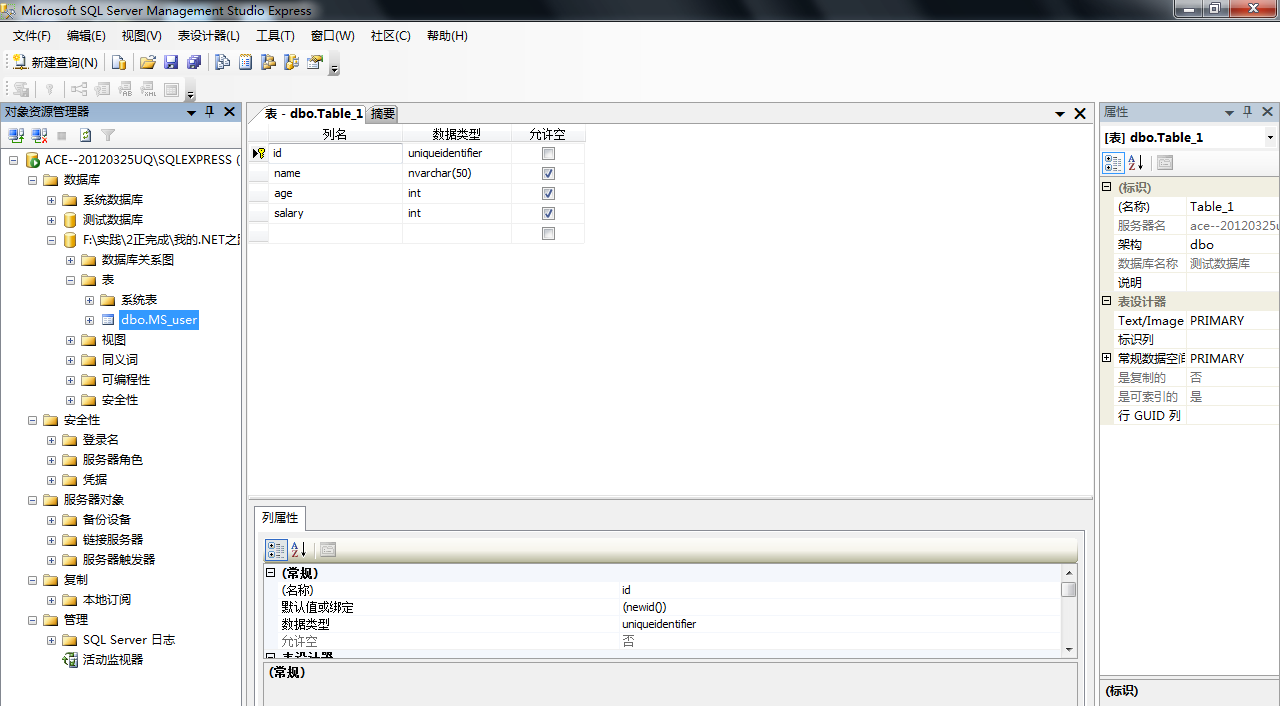1280x706 pixels.
Task: Click the manage indexes and keys icon
Action: coord(102,89)
